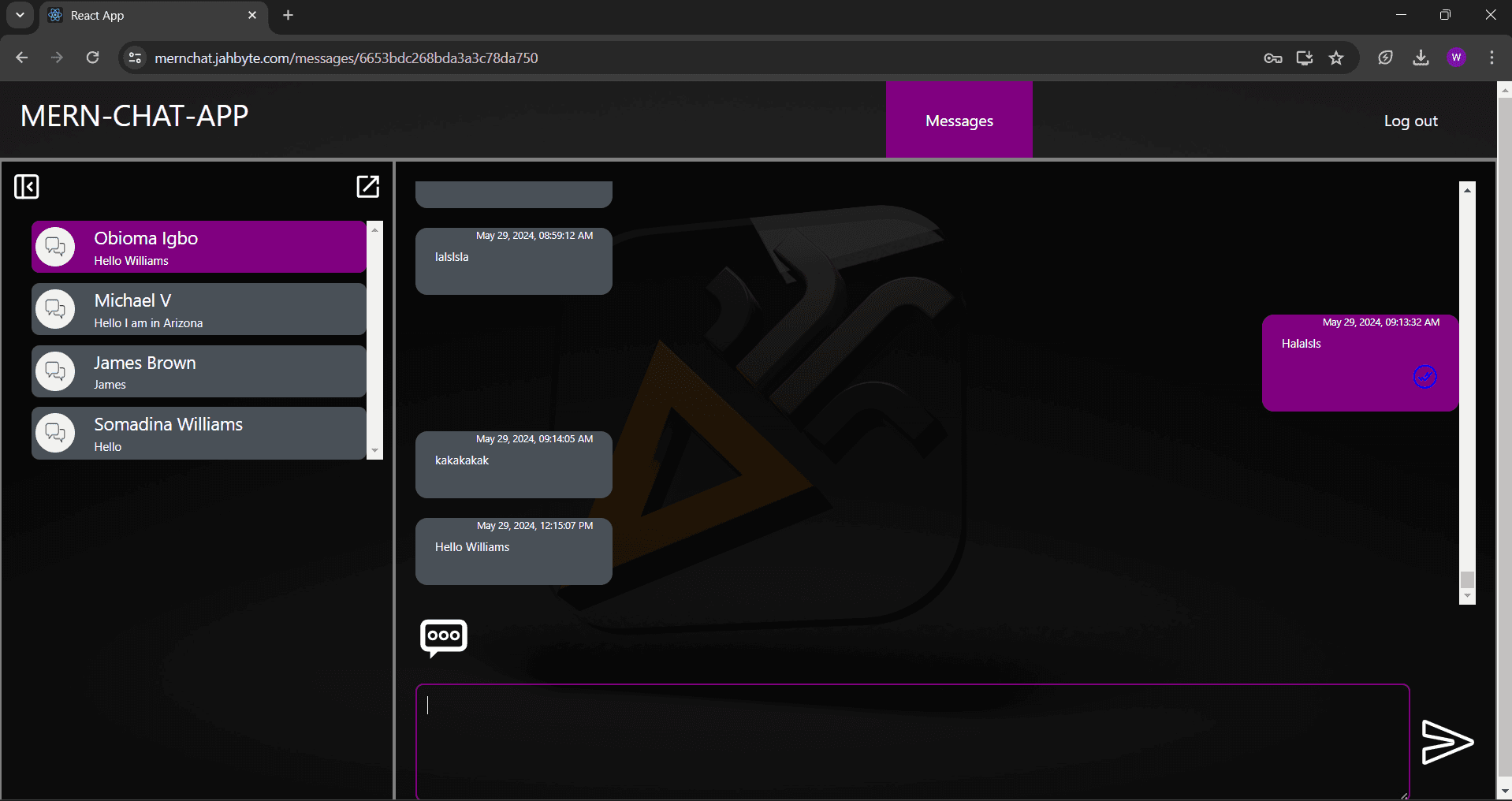Viewport: 1512px width, 801px height.
Task: Close the React App tab
Action: [x=252, y=15]
